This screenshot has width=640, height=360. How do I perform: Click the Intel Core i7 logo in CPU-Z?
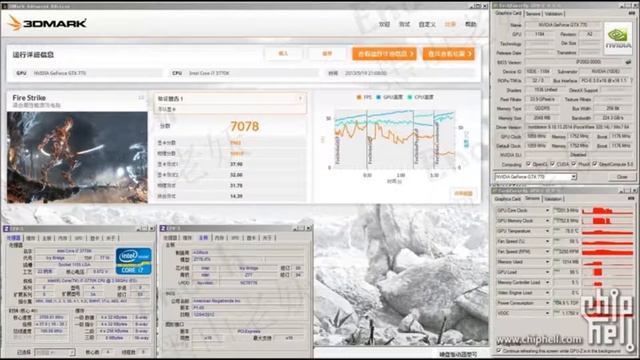click(x=133, y=260)
